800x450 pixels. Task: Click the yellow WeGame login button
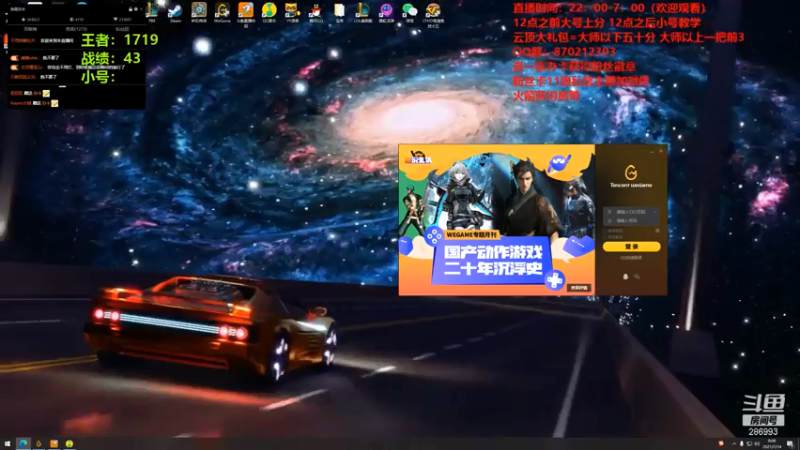(632, 246)
